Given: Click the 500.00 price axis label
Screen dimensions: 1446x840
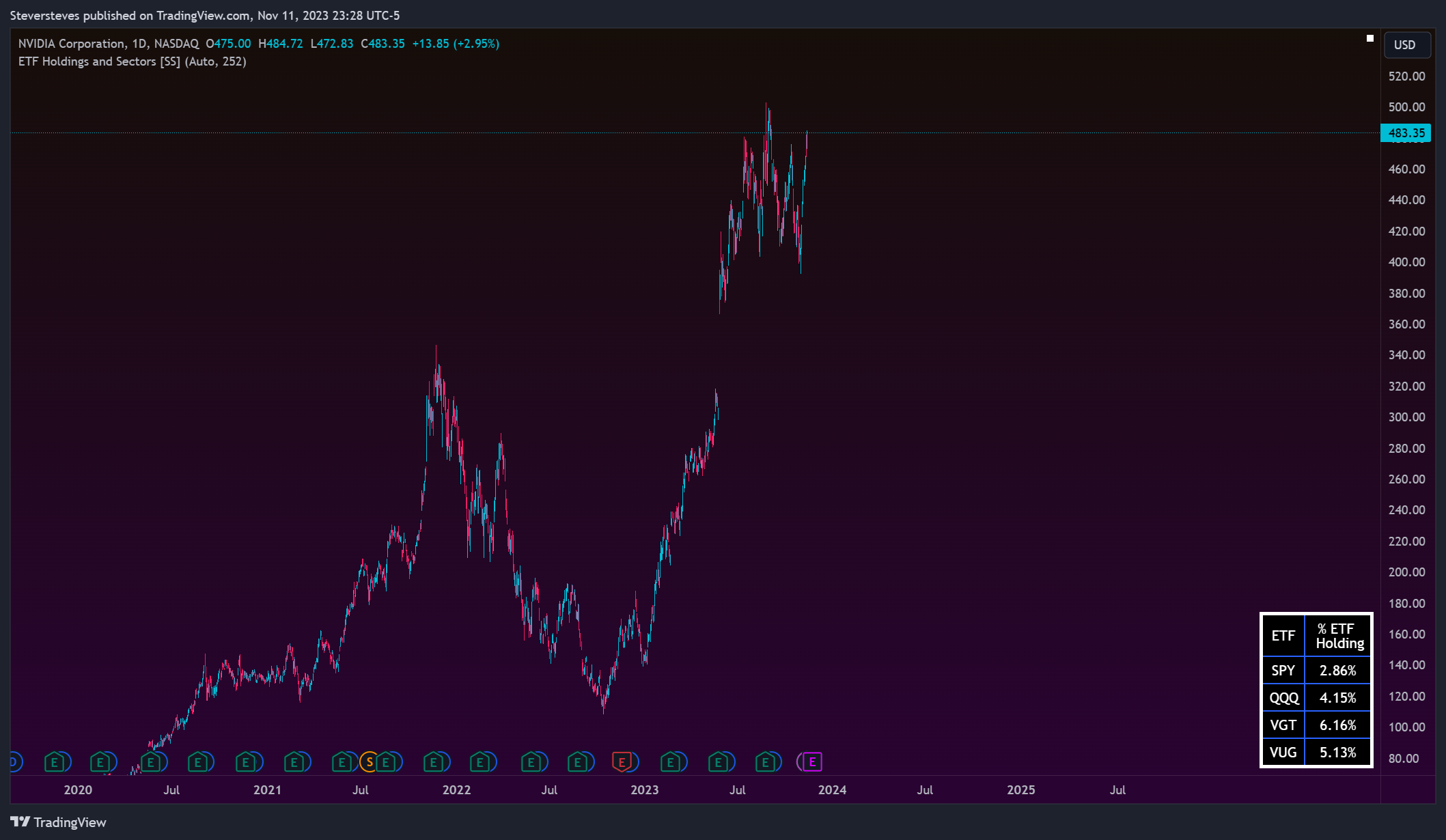Looking at the screenshot, I should tap(1406, 107).
